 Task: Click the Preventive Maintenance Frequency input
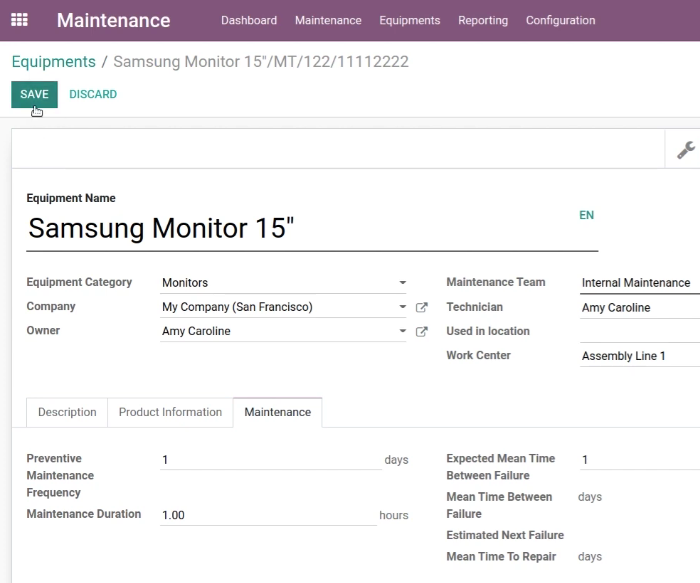coord(271,460)
